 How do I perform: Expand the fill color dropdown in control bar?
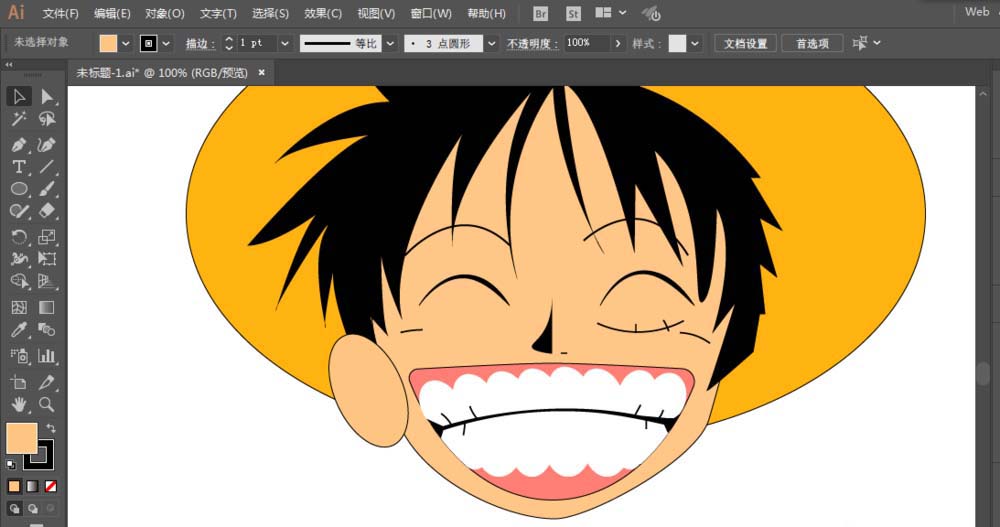pyautogui.click(x=126, y=43)
